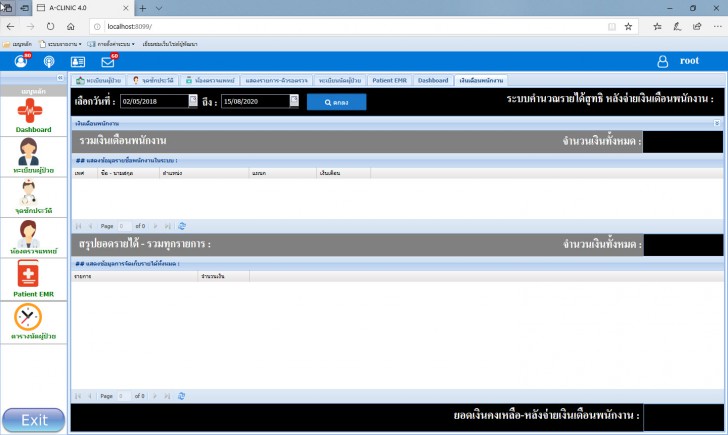
Task: Go to next page in employee grid pager
Action: [x=156, y=226]
